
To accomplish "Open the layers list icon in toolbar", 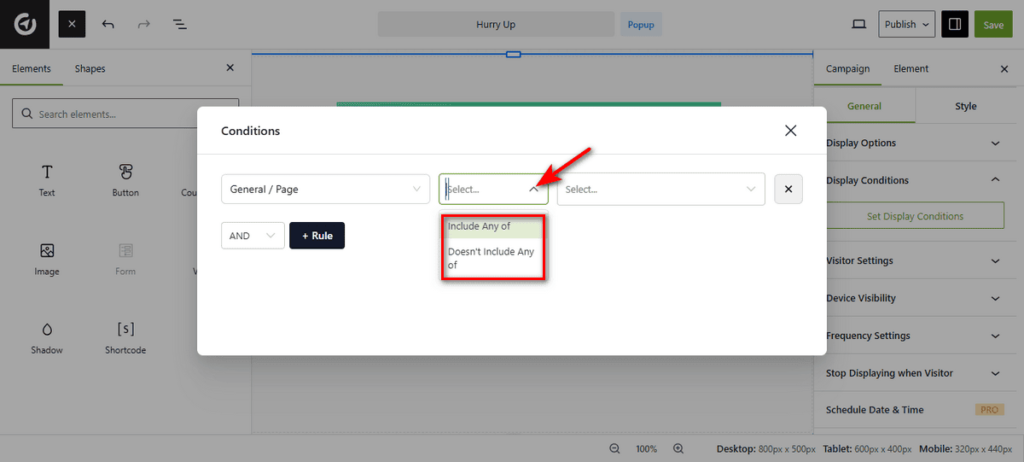I will 180,24.
